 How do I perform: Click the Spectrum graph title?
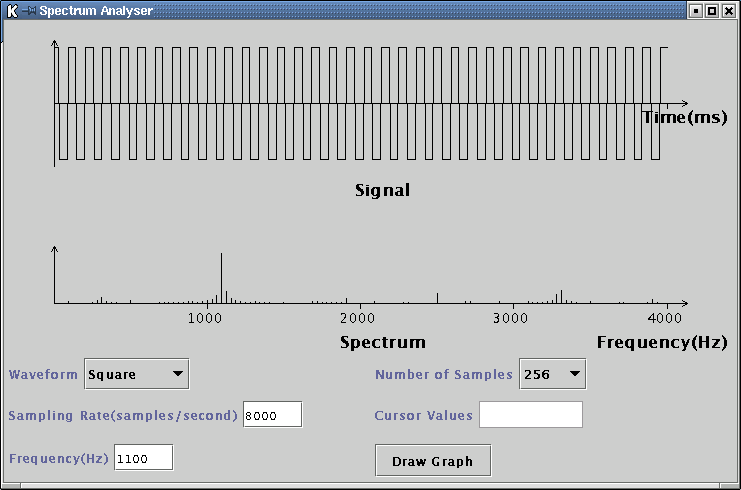(383, 342)
